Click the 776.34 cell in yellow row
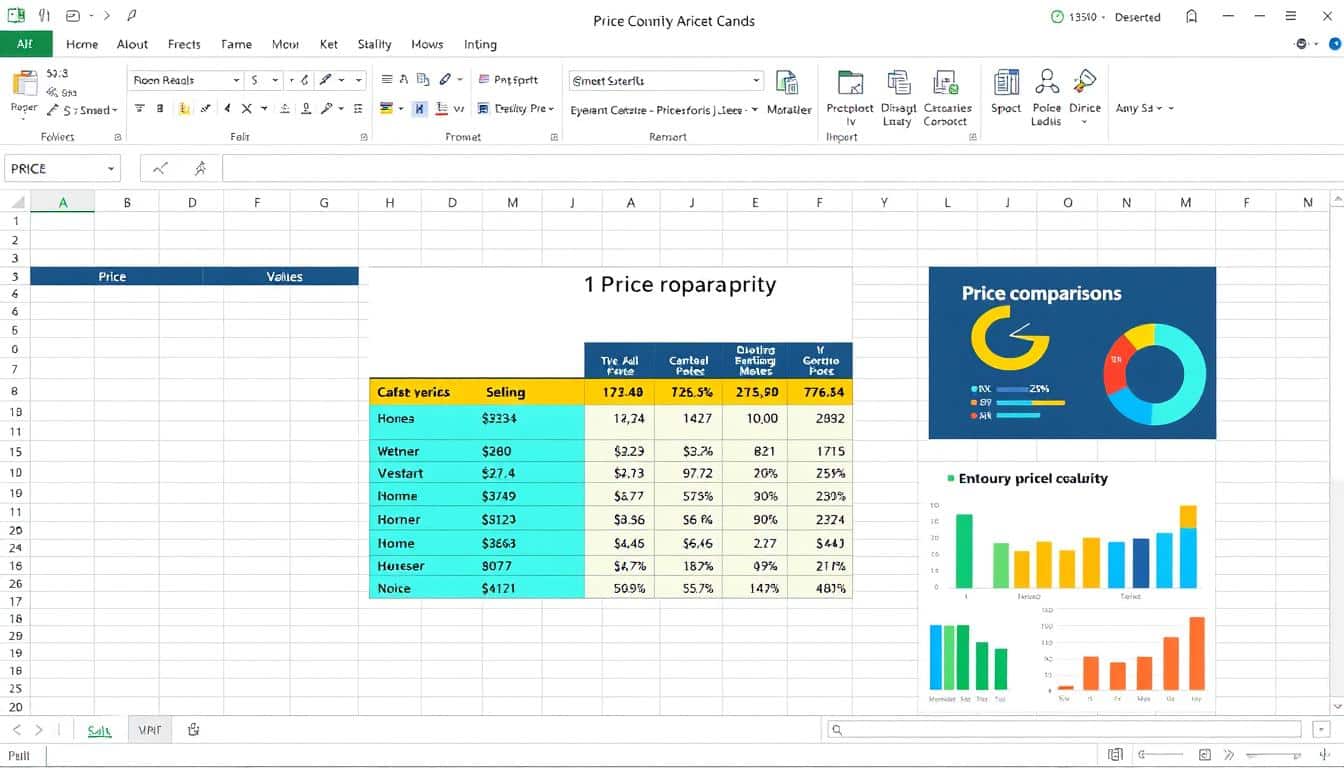Image resolution: width=1344 pixels, height=768 pixels. point(822,392)
